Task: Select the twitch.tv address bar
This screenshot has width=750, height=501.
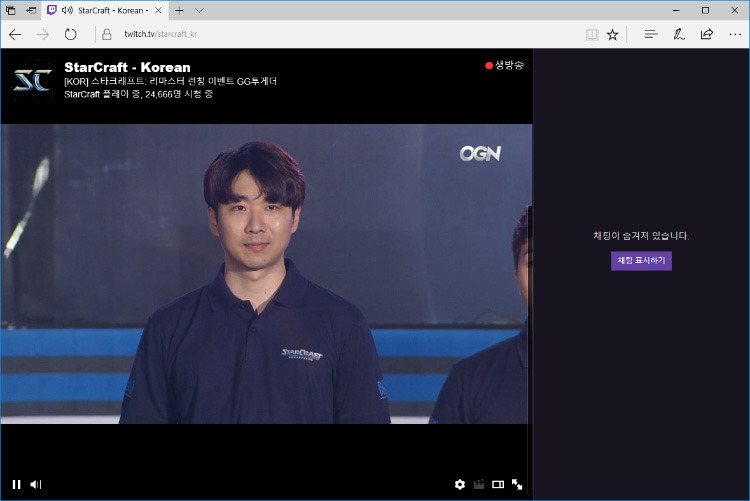Action: coord(160,34)
